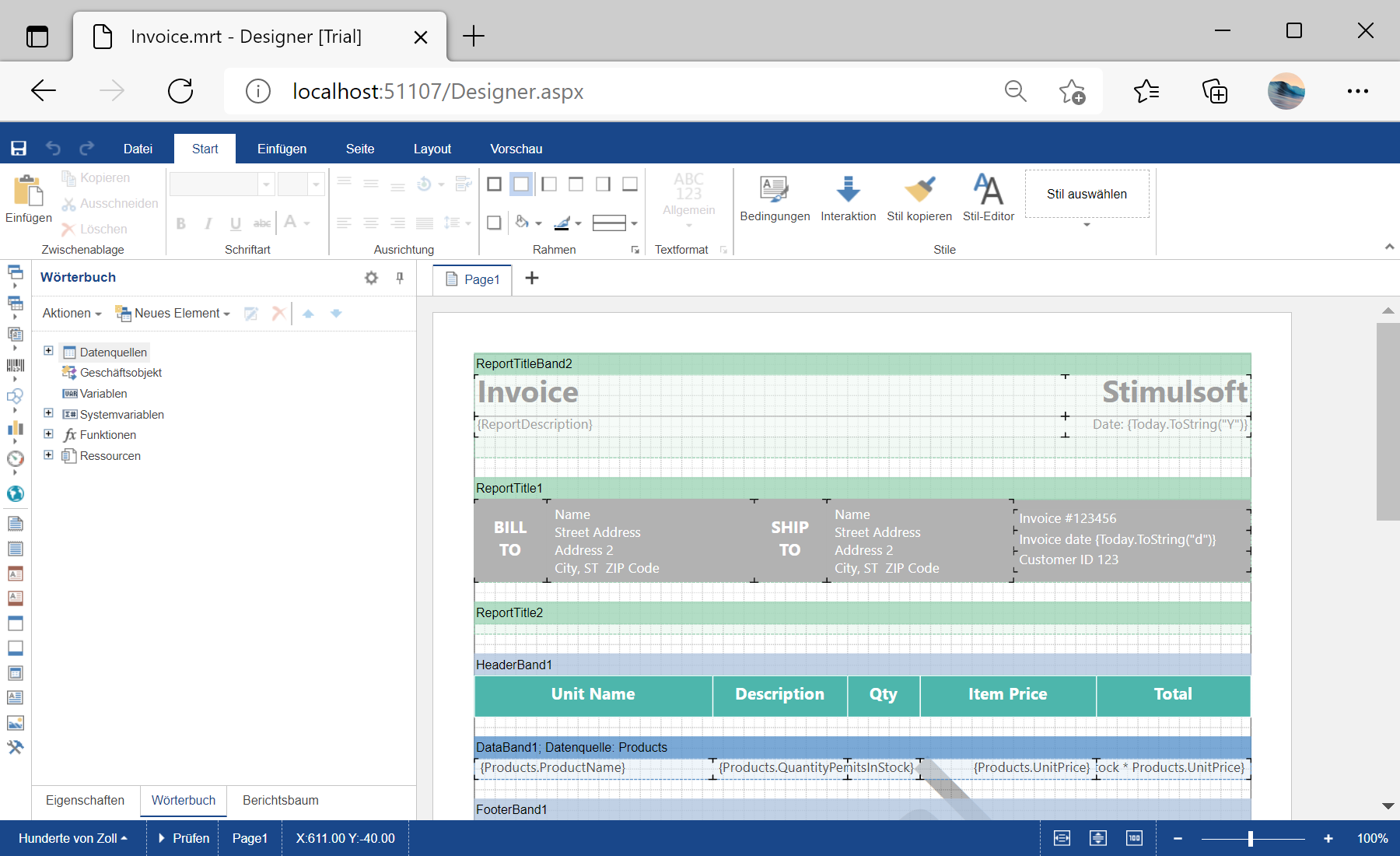Collapse the ribbon with chevron
The height and width of the screenshot is (856, 1400).
pos(1389,247)
